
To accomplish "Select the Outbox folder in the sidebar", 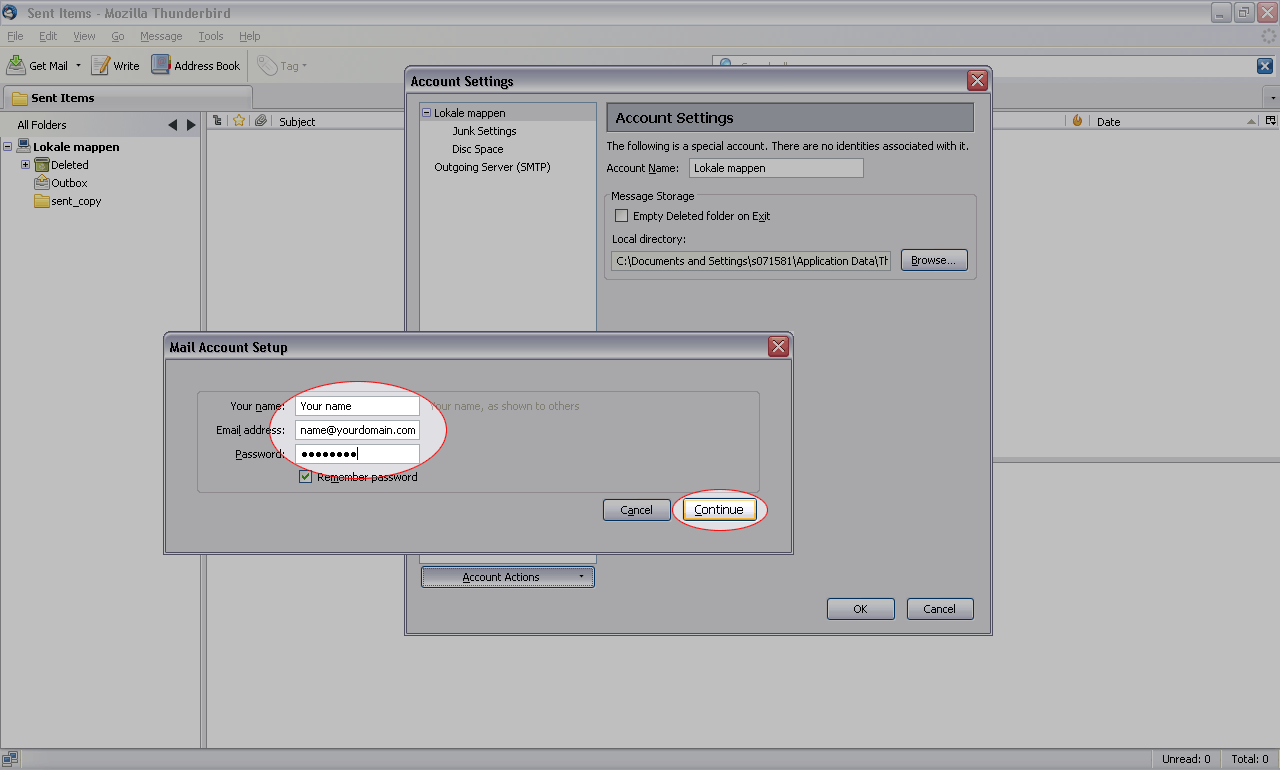I will tap(69, 183).
